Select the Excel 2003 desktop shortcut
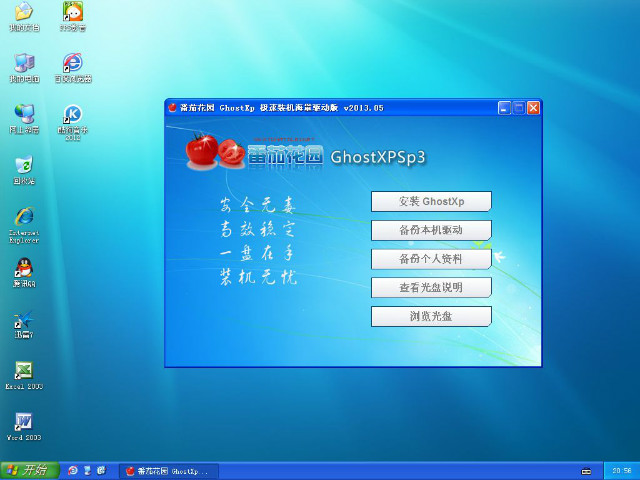The width and height of the screenshot is (640, 480). pos(24,376)
